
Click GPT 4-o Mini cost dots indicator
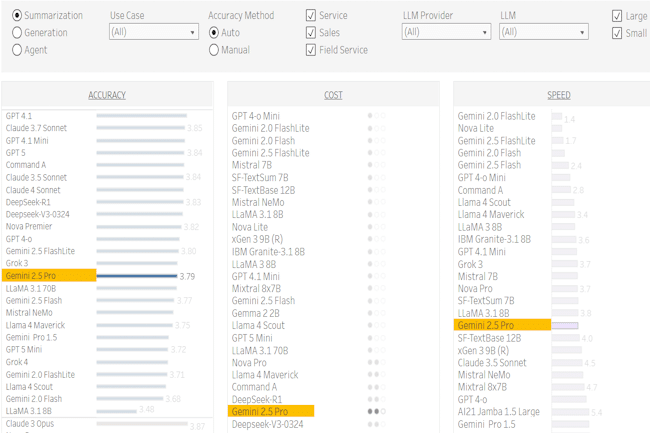pos(376,116)
